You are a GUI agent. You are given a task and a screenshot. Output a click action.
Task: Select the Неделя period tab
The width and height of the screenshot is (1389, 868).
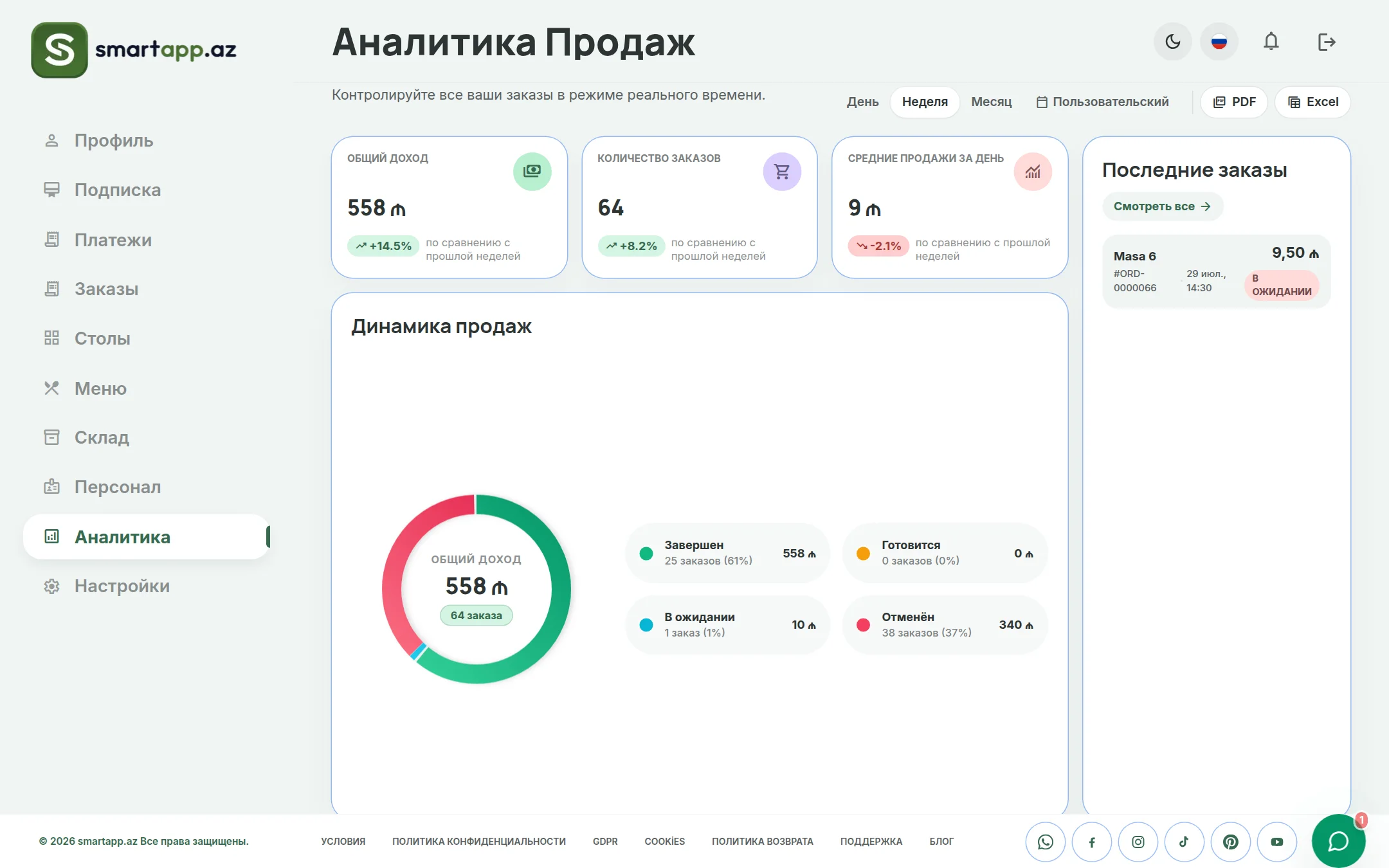[x=925, y=102]
